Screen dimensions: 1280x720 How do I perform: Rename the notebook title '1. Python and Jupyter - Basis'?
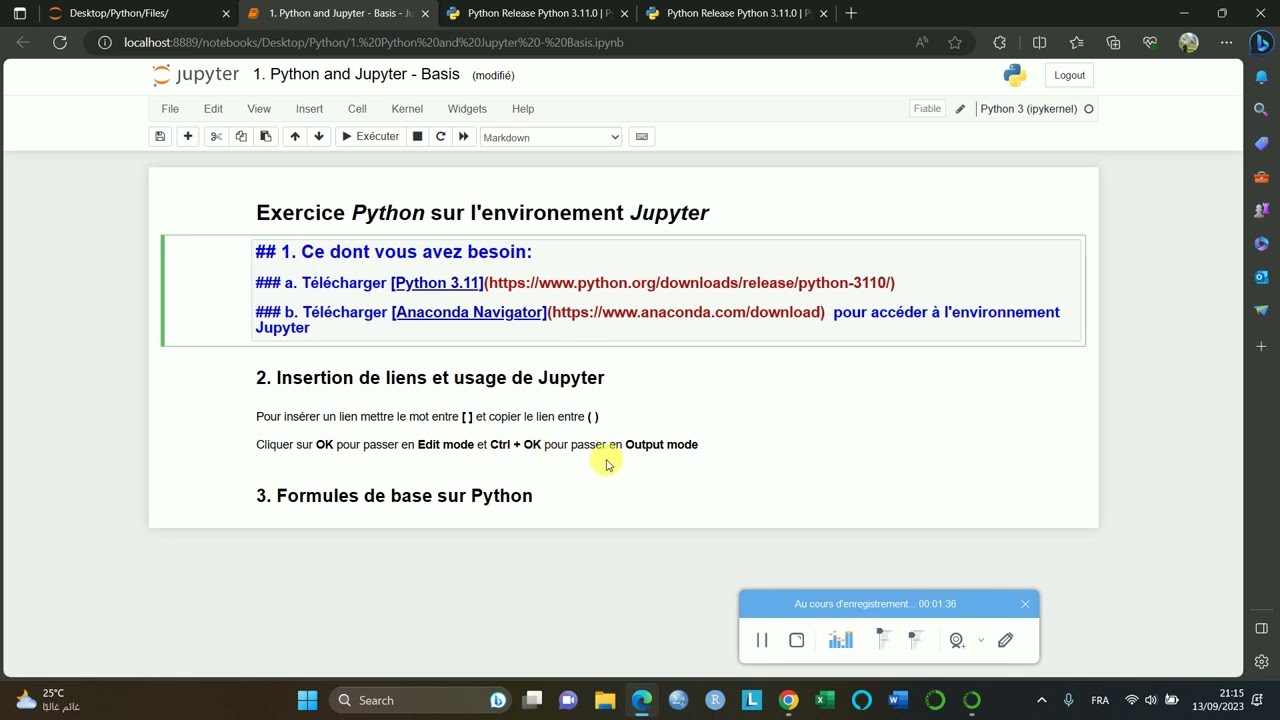click(x=356, y=74)
